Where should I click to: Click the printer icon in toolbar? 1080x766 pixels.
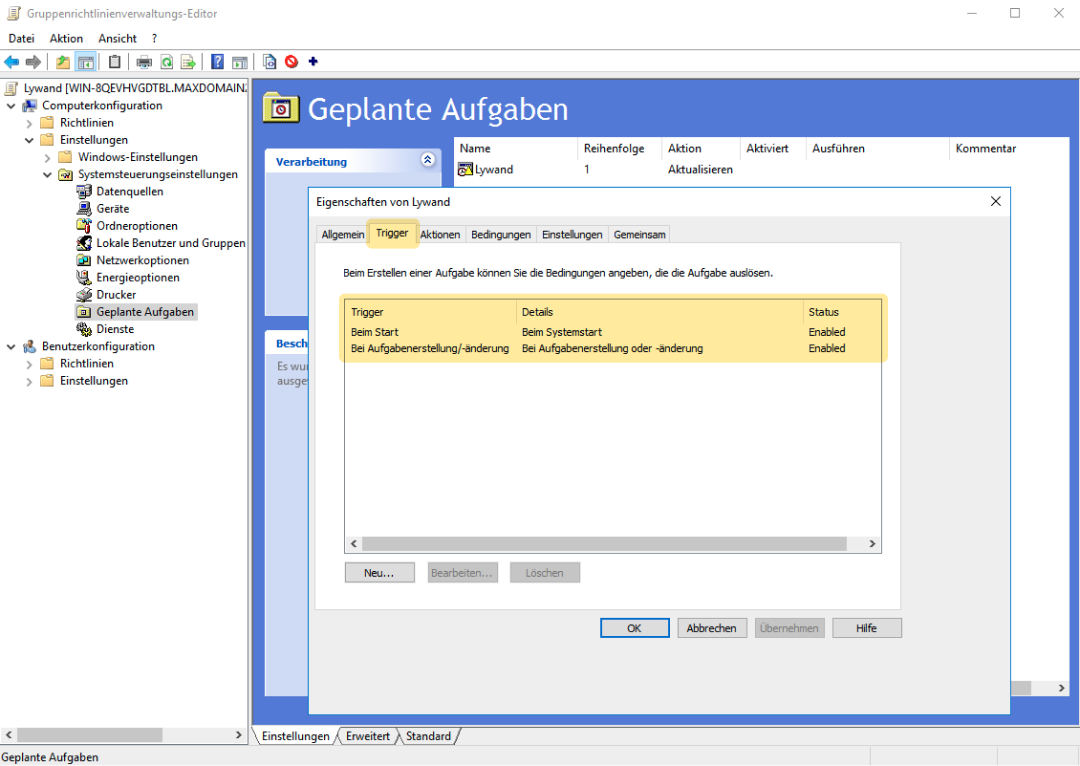[x=144, y=63]
